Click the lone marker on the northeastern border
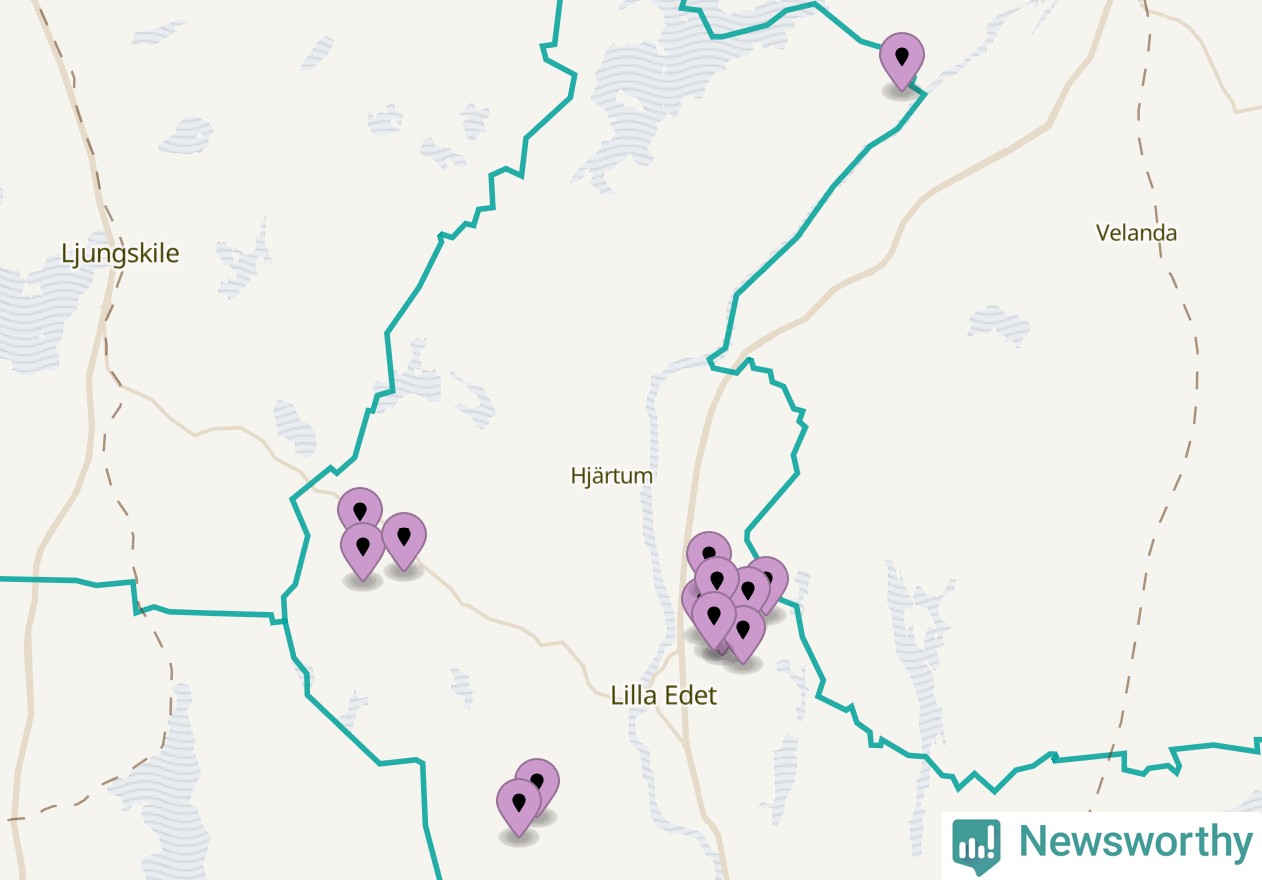 (902, 61)
